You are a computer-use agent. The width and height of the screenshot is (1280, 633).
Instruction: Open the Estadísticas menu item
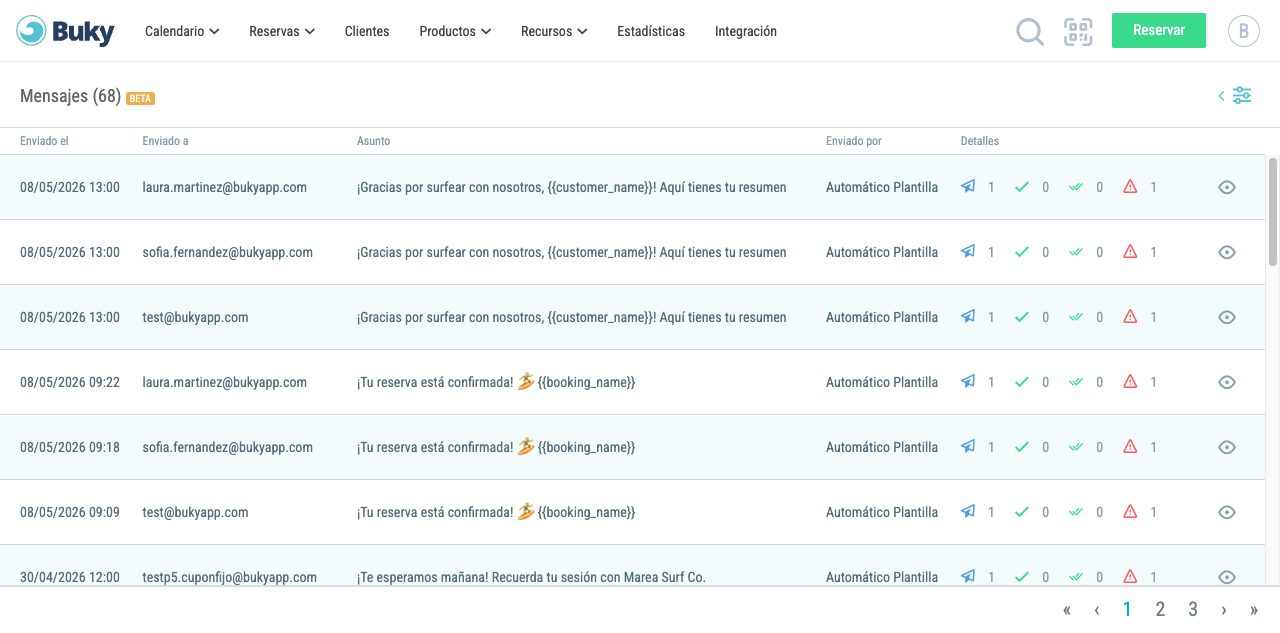point(651,31)
